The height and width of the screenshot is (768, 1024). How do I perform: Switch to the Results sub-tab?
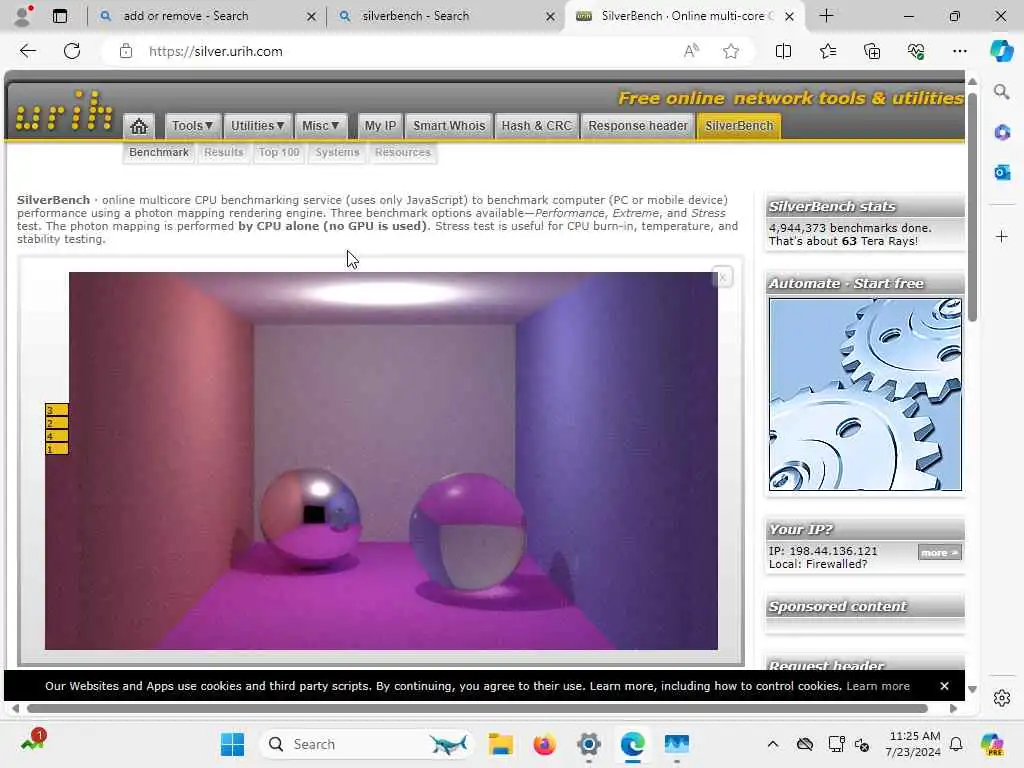tap(223, 152)
